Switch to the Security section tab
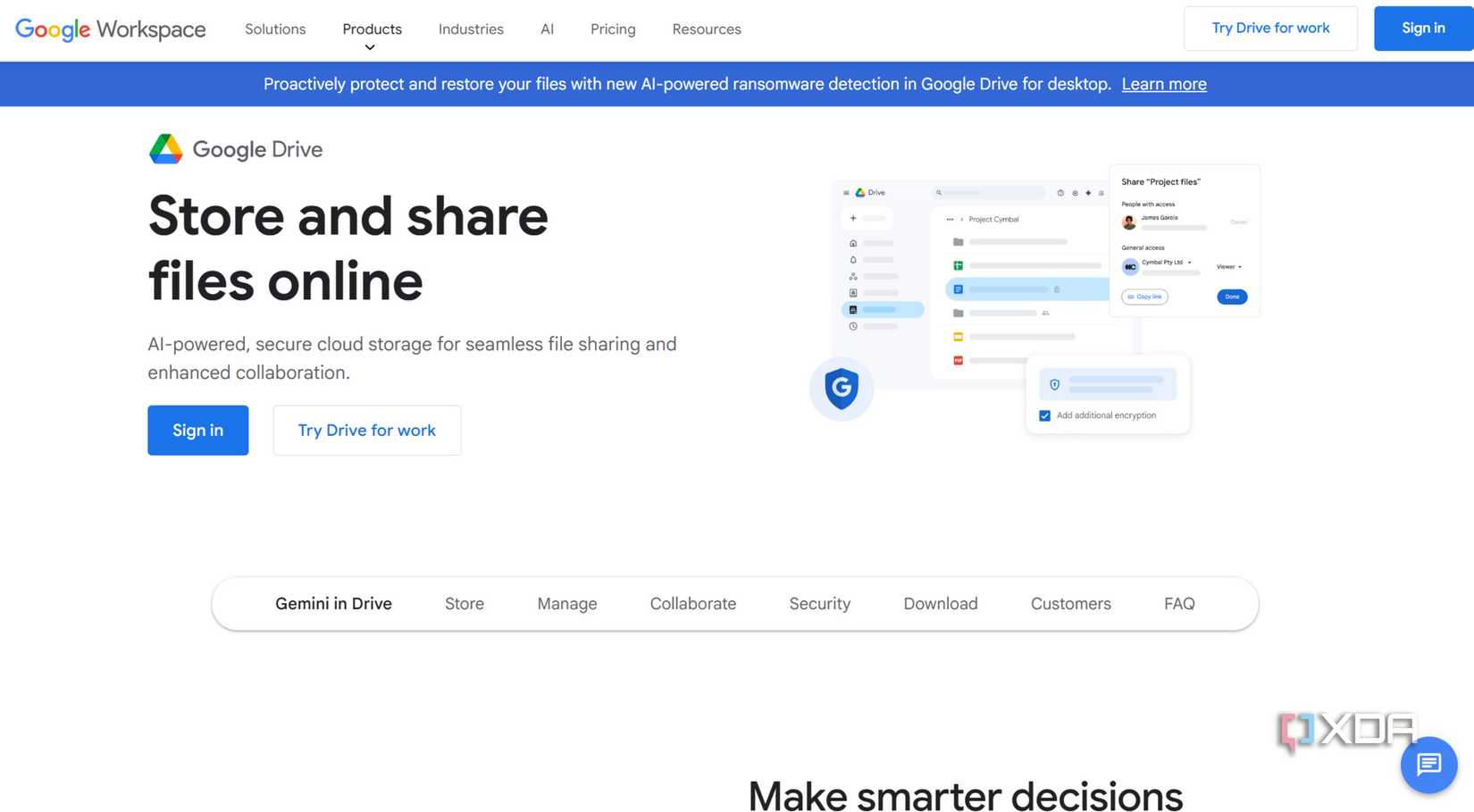Screen dimensions: 1474x812 pyautogui.click(x=819, y=603)
